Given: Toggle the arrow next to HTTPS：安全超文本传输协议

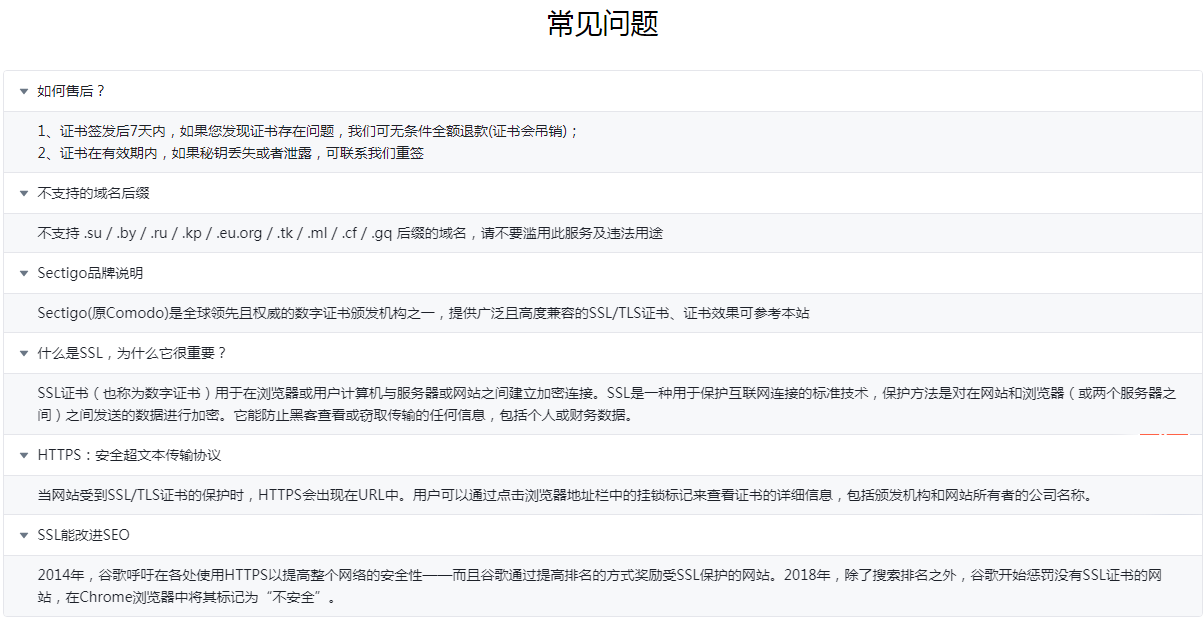Looking at the screenshot, I should point(23,455).
